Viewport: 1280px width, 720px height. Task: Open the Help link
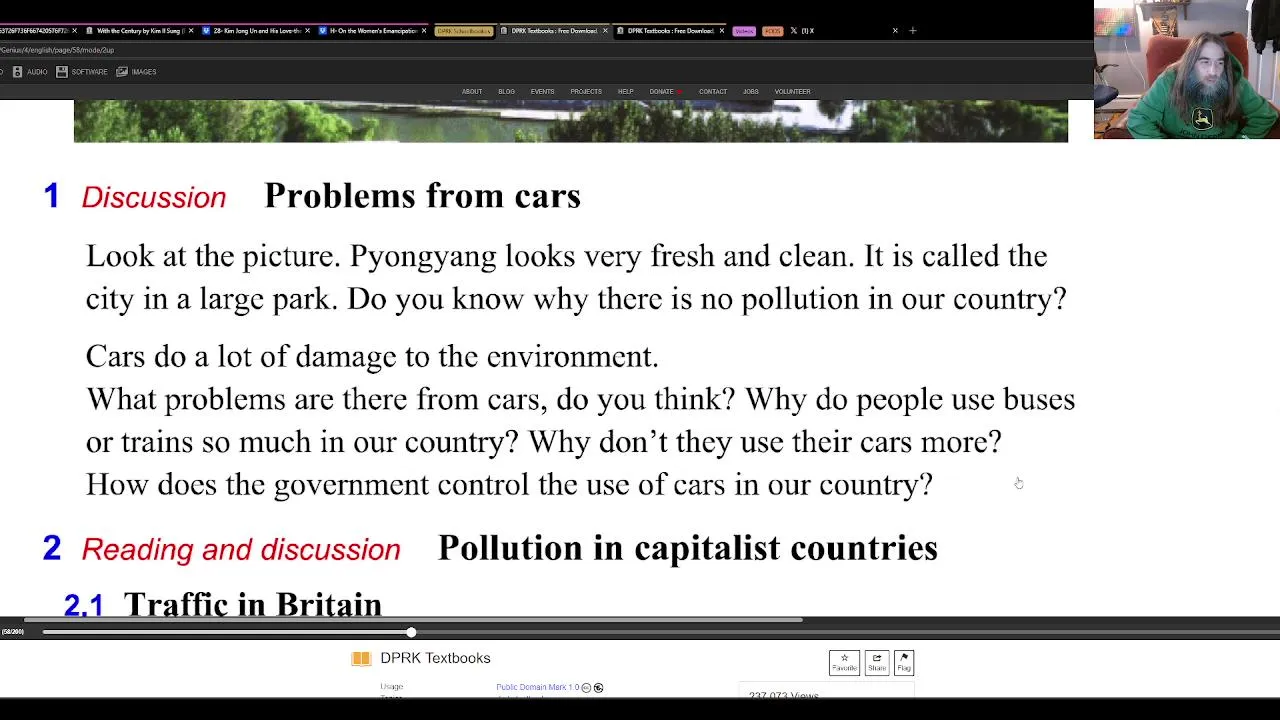626,92
